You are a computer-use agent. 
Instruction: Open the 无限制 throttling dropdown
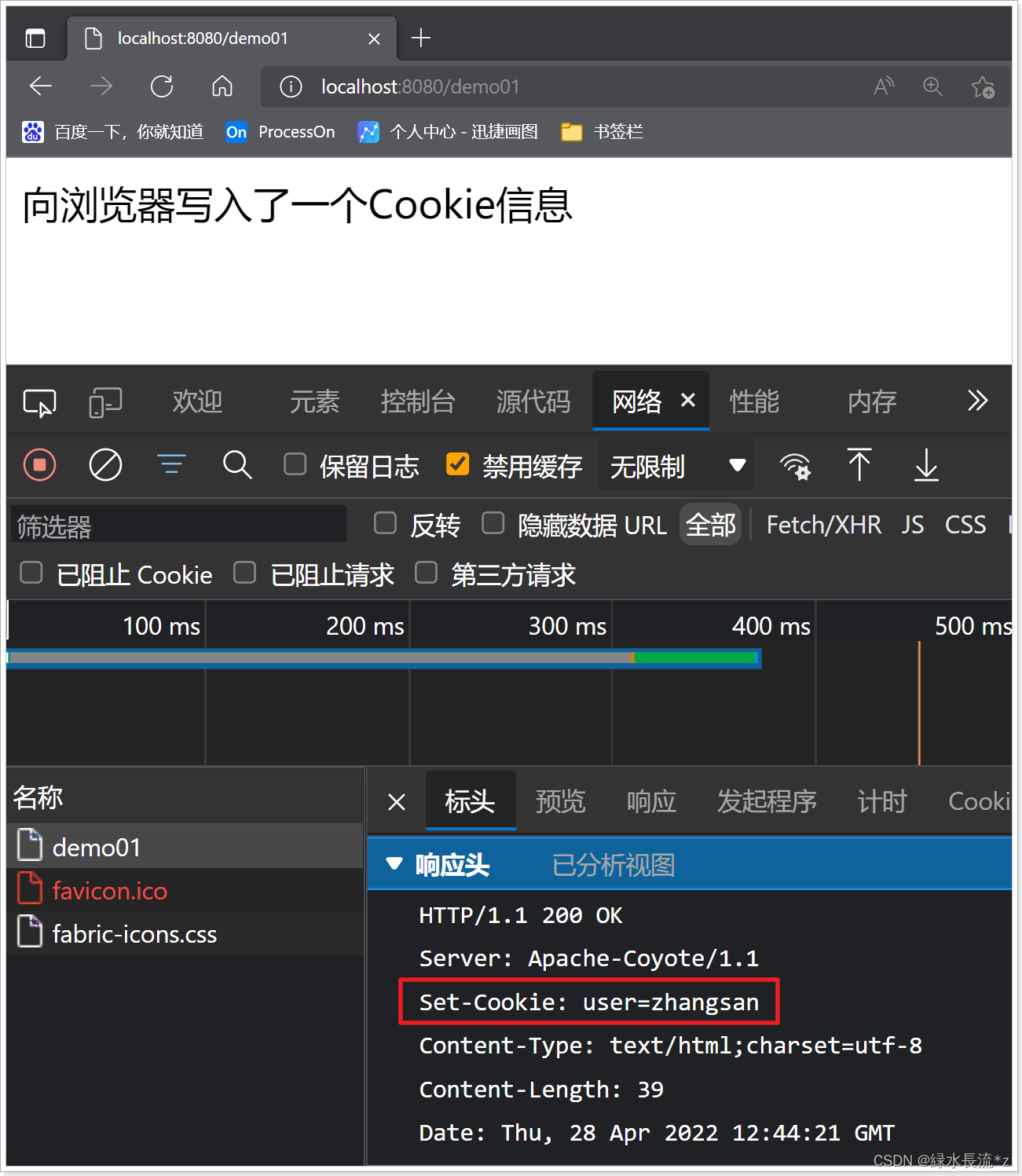pyautogui.click(x=676, y=466)
